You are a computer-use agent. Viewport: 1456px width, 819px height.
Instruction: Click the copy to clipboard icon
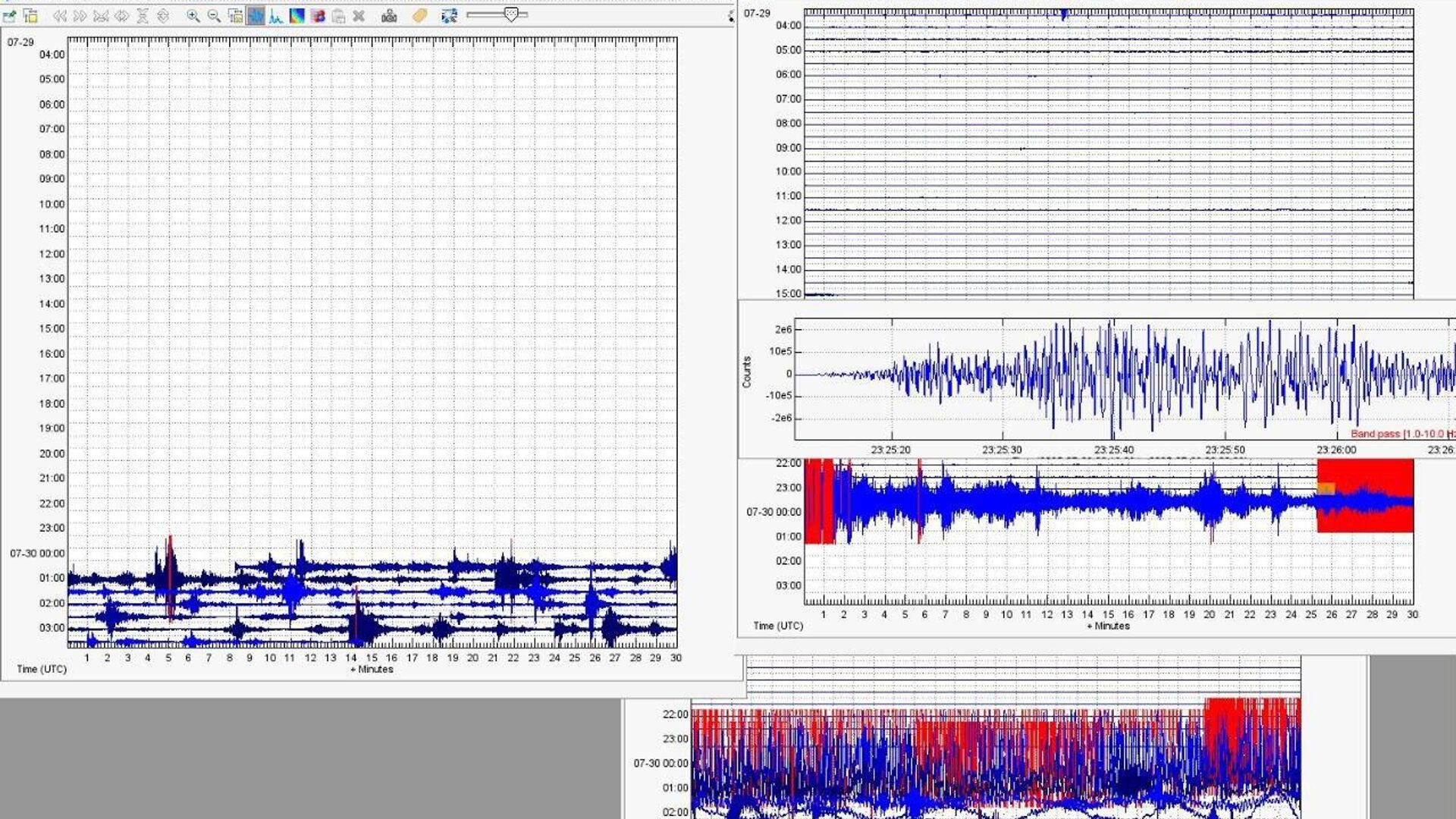[338, 16]
